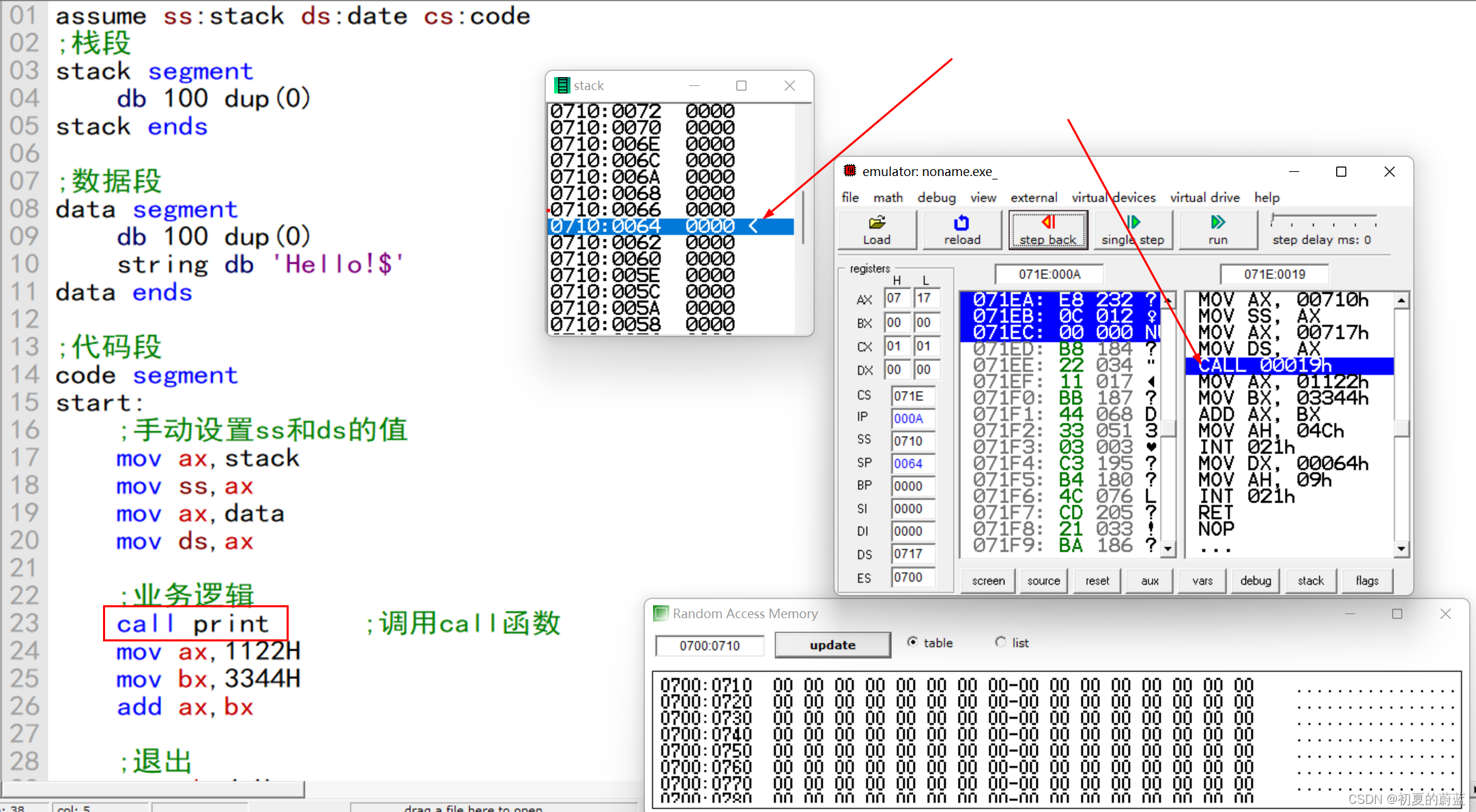Screen dimensions: 1476x812
Task: Click the Random Access Memory window icon
Action: coord(661,613)
